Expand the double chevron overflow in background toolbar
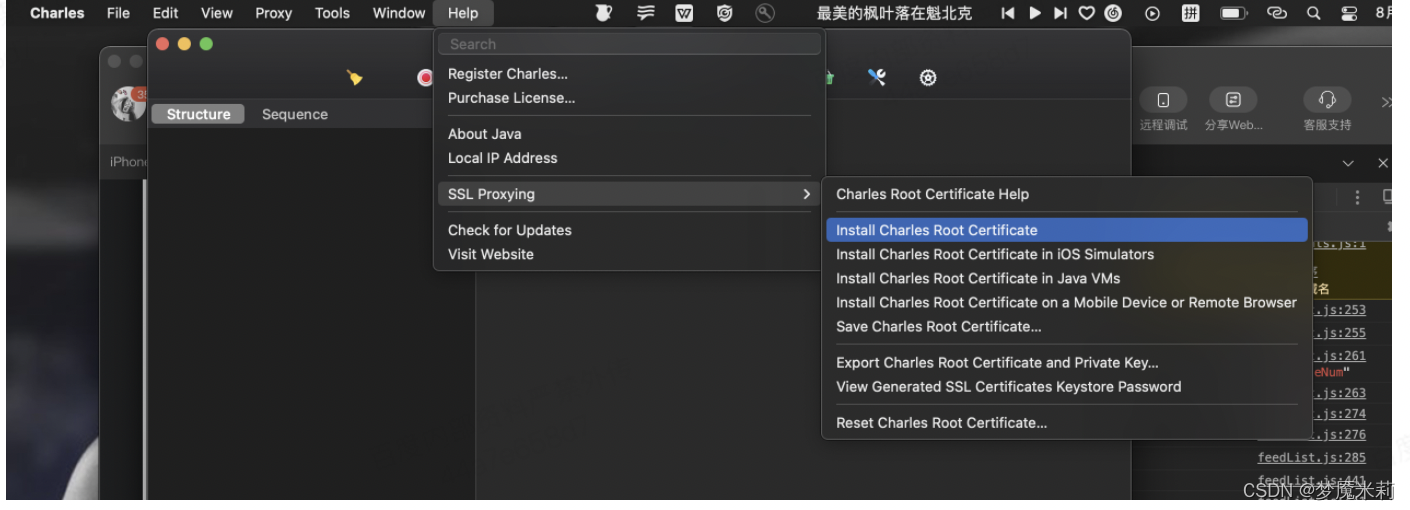The image size is (1410, 510). coord(1386,102)
